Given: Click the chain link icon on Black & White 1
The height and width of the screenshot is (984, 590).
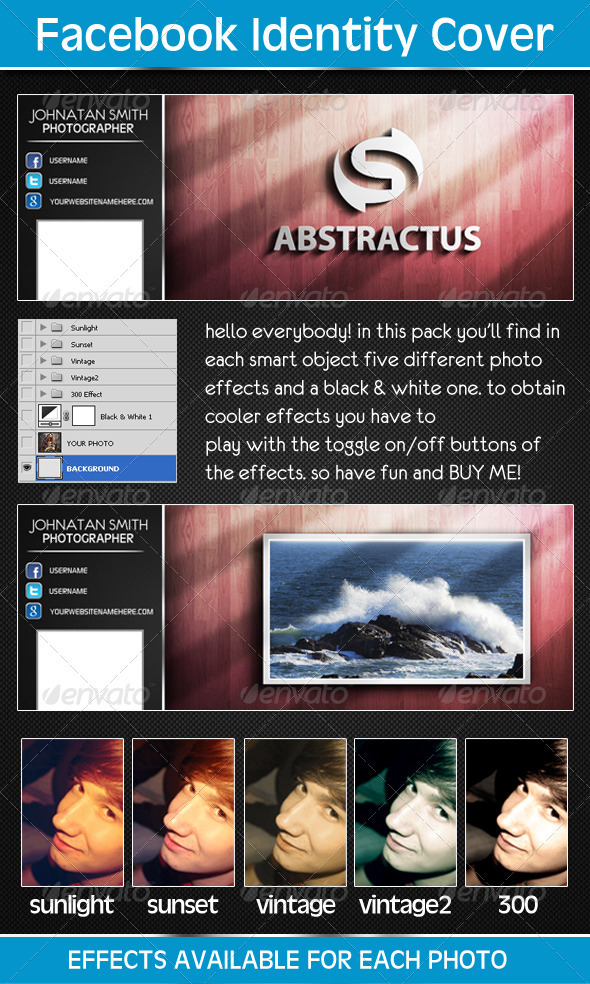Looking at the screenshot, I should (x=67, y=416).
